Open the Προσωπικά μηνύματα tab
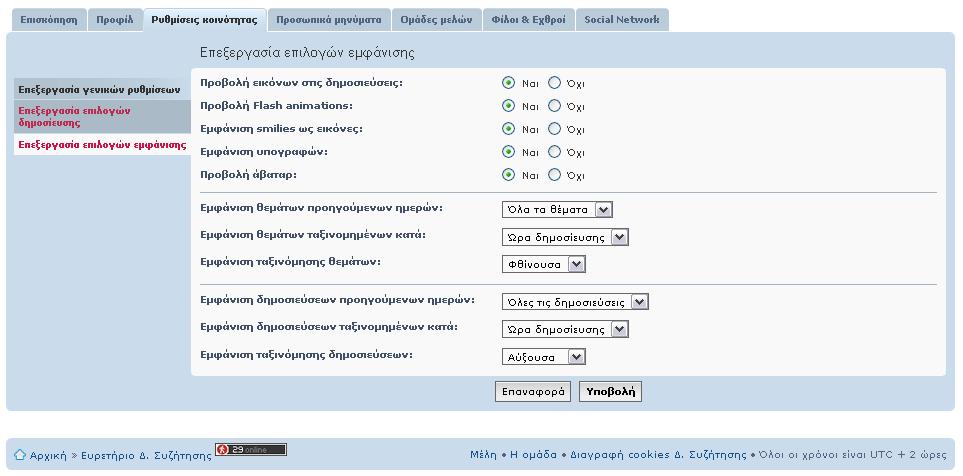The image size is (963, 476). pyautogui.click(x=329, y=20)
